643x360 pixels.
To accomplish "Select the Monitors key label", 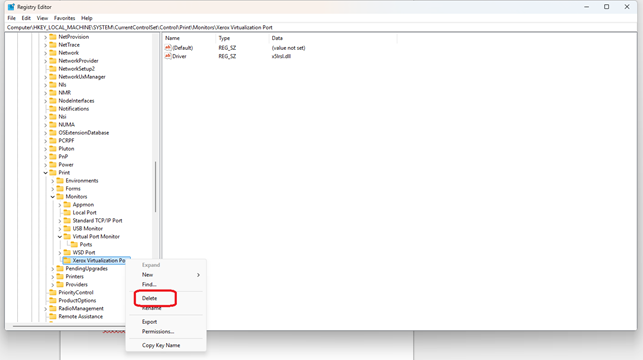I will pyautogui.click(x=76, y=197).
